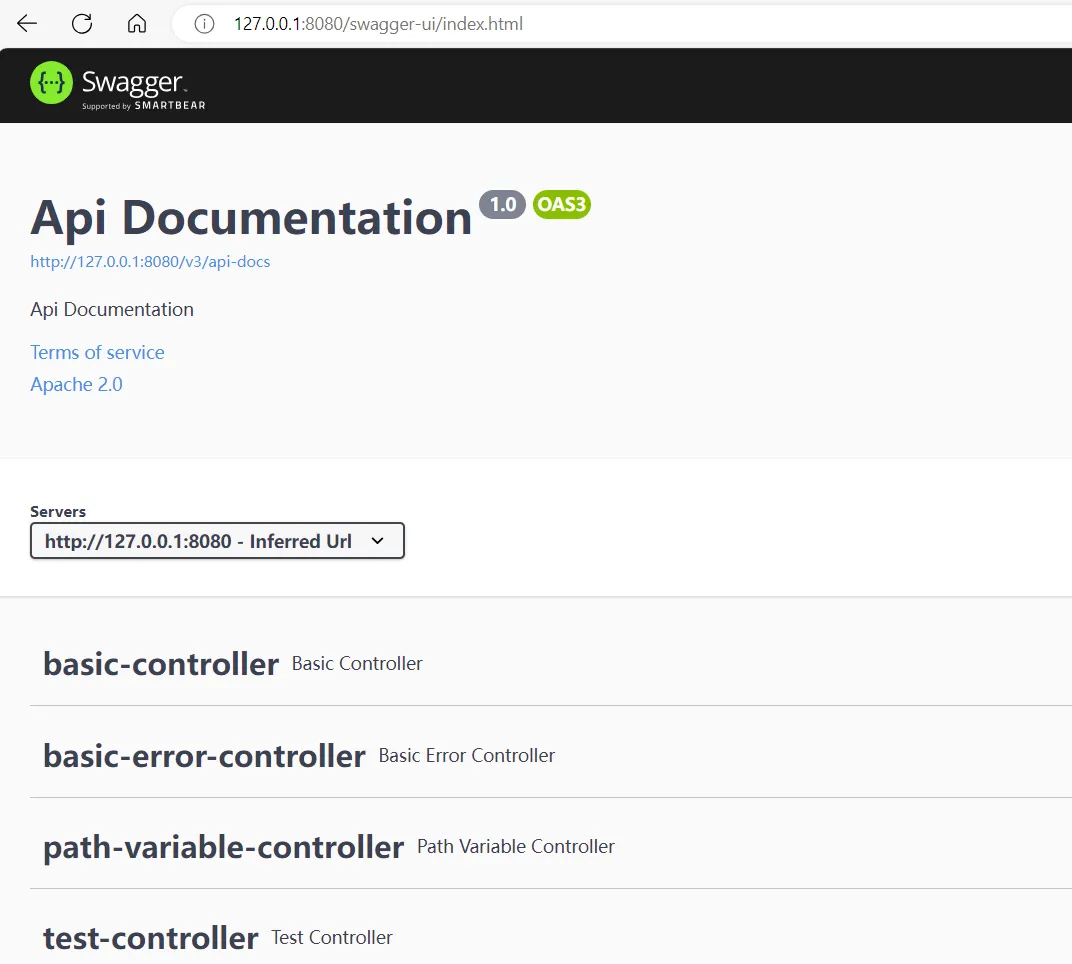The image size is (1072, 964).
Task: Expand the basic-controller section
Action: (x=161, y=664)
